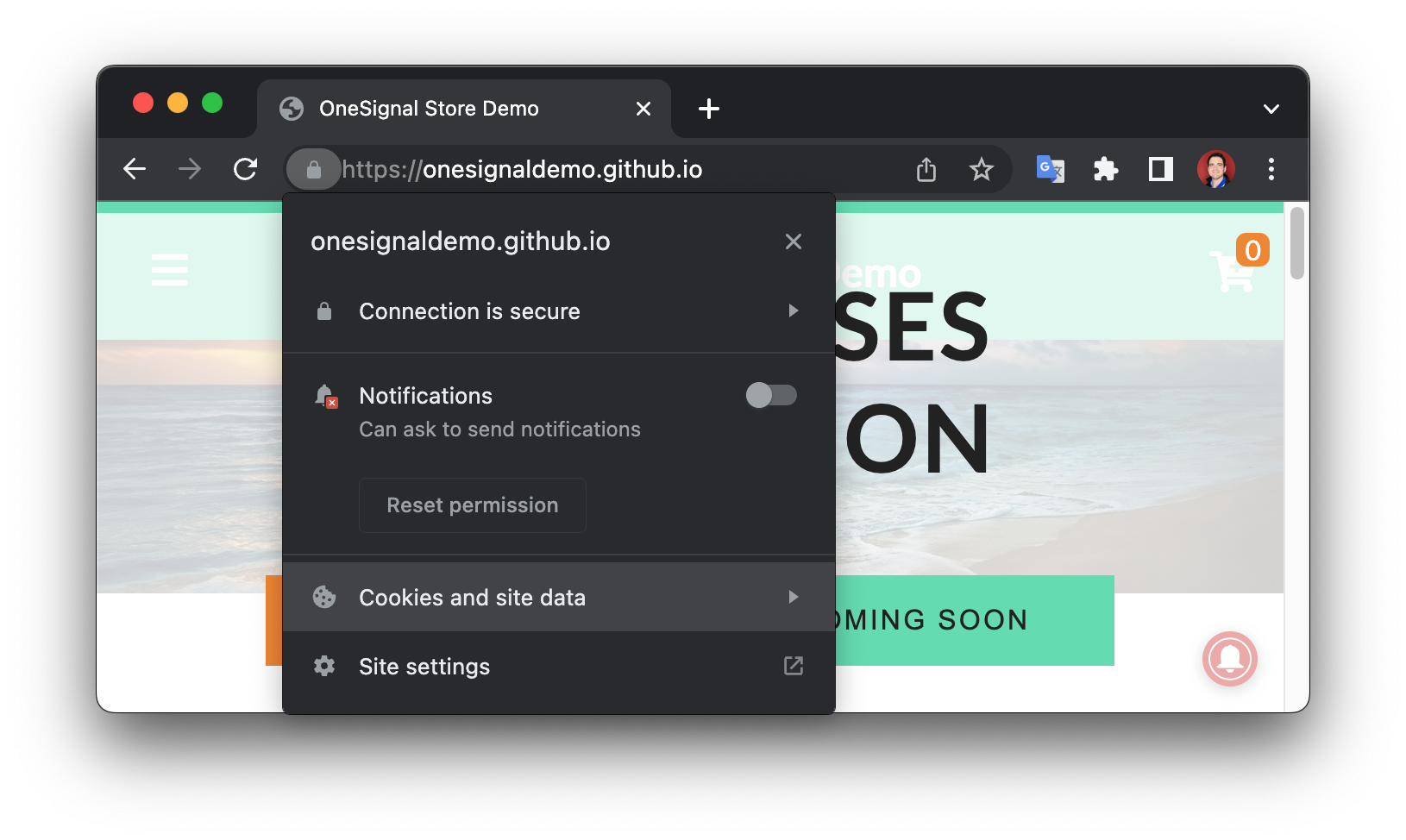This screenshot has width=1406, height=840.
Task: Open the user profile avatar
Action: [1216, 169]
